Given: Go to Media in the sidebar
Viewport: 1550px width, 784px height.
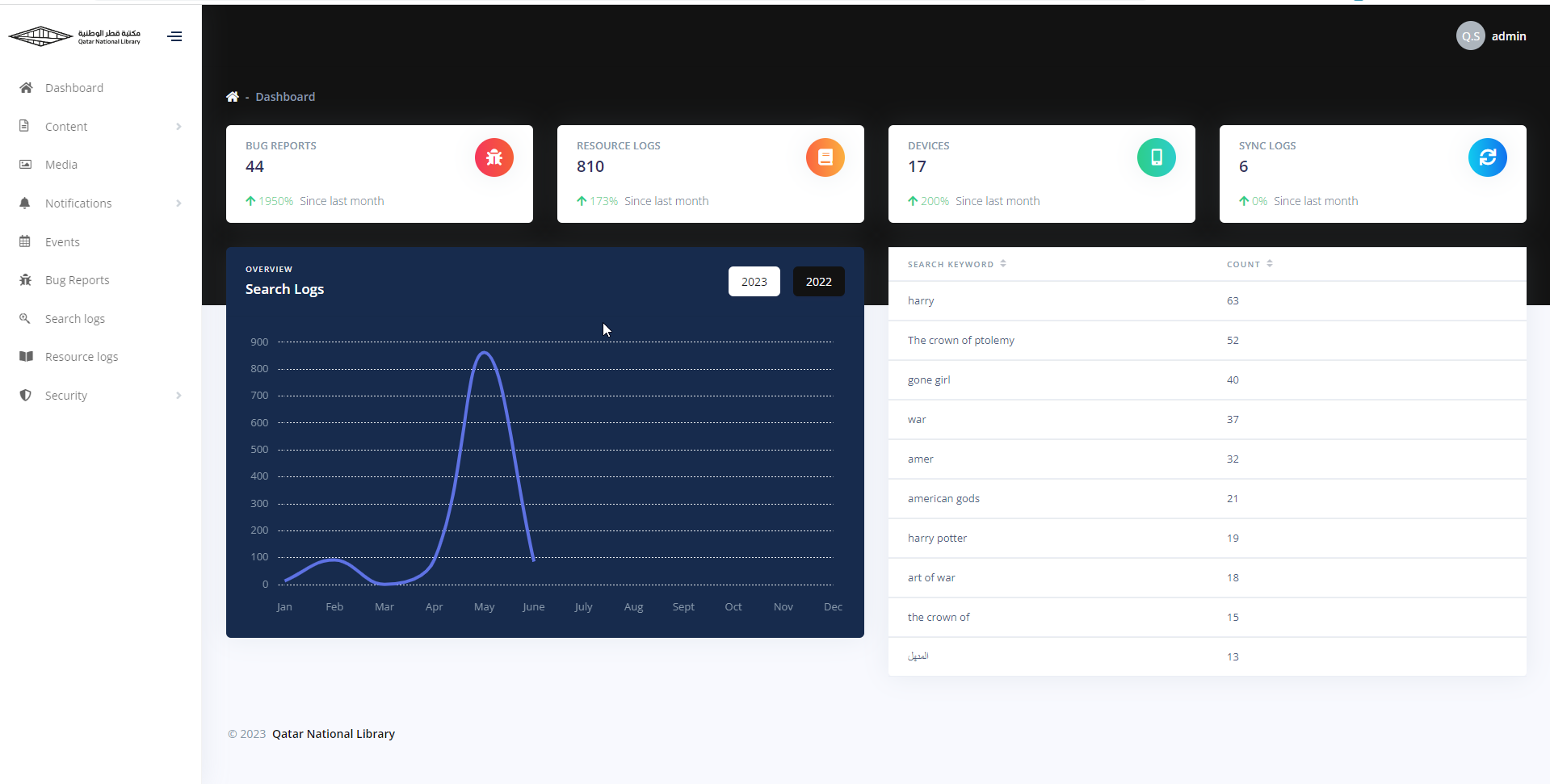Looking at the screenshot, I should pos(61,165).
